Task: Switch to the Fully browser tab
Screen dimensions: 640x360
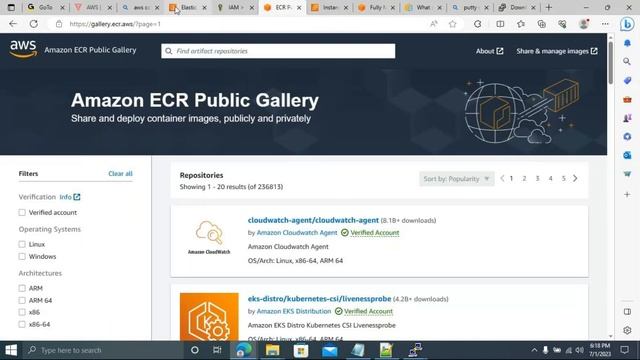Action: click(x=375, y=7)
